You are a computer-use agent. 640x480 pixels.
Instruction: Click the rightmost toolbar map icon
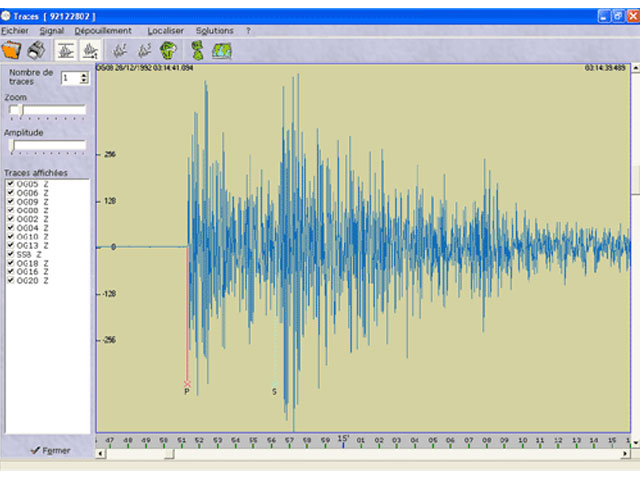coord(221,50)
